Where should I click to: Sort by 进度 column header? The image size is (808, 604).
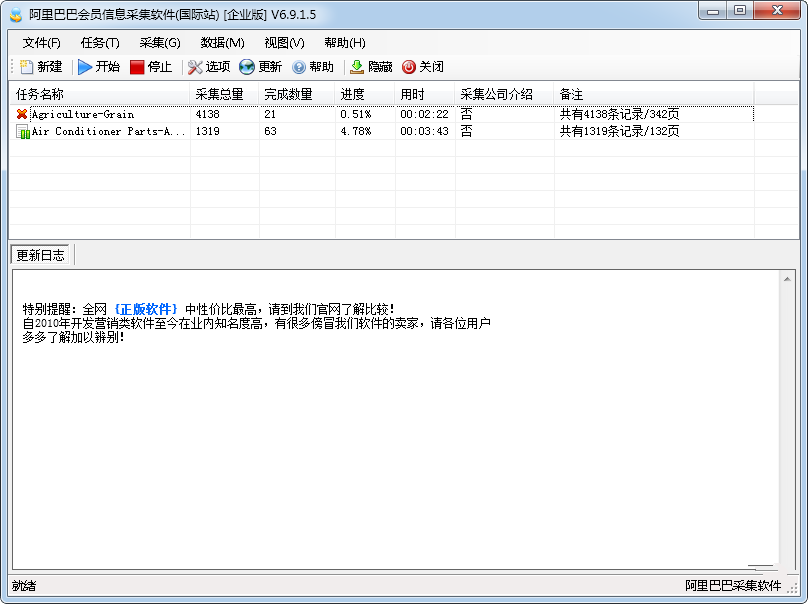point(365,94)
